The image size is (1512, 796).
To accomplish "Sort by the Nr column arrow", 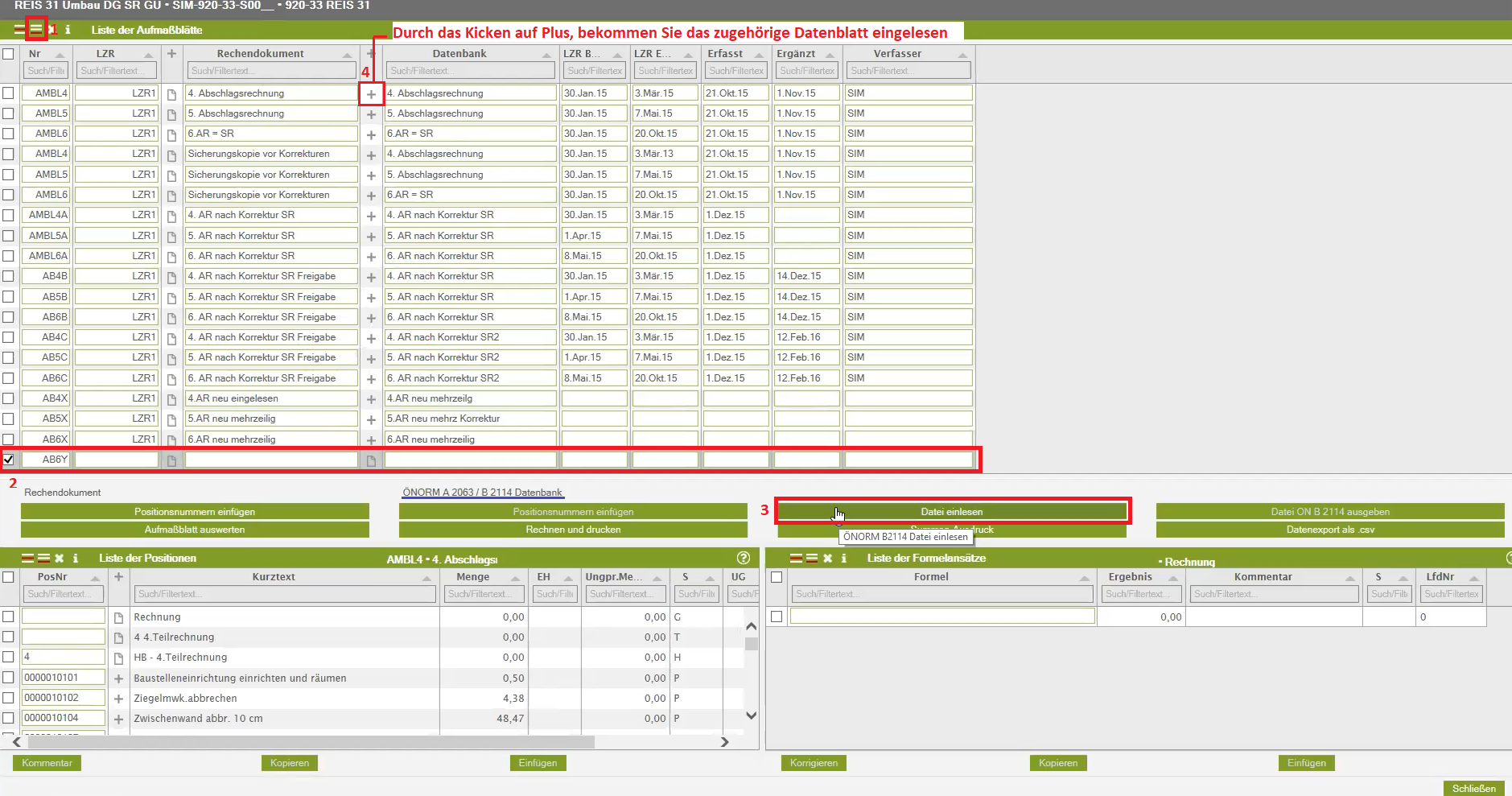I will [x=60, y=55].
